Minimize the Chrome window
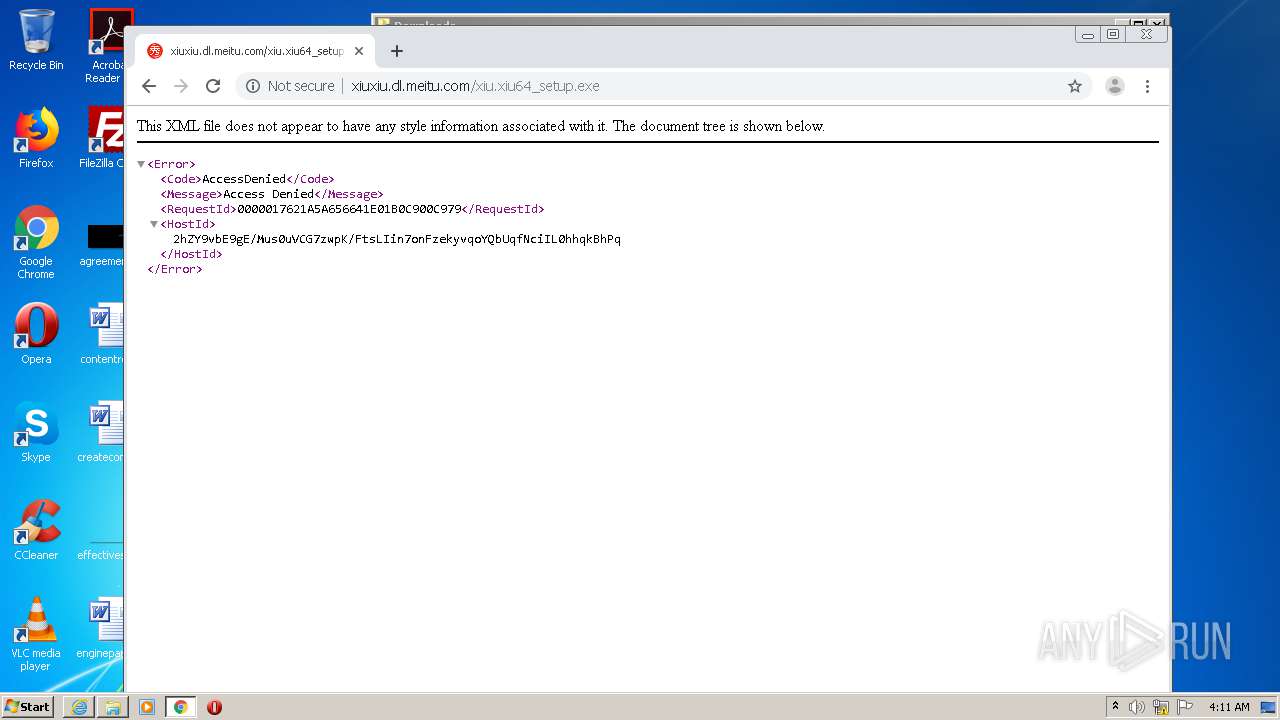Image resolution: width=1280 pixels, height=720 pixels. click(x=1088, y=34)
